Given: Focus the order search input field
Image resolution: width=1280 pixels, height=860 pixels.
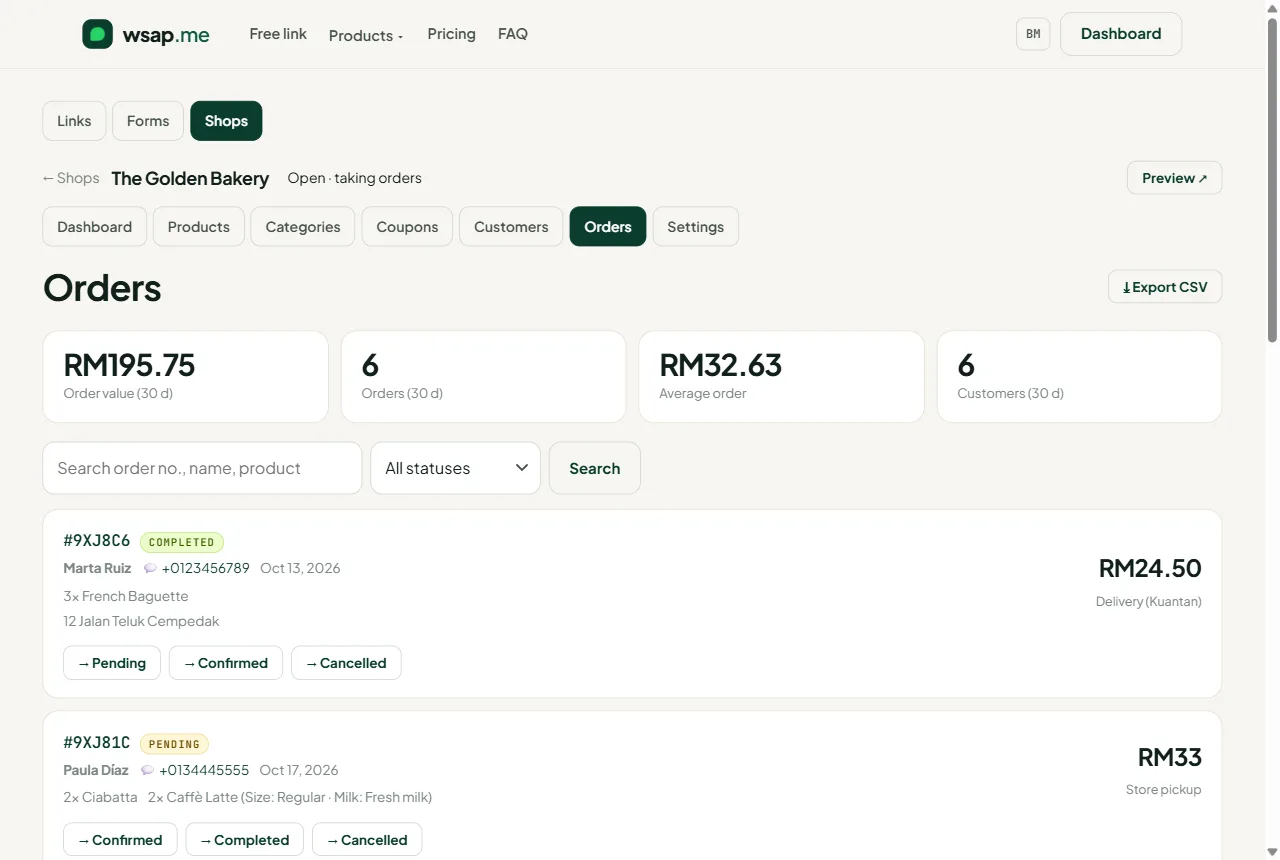Looking at the screenshot, I should coord(202,468).
